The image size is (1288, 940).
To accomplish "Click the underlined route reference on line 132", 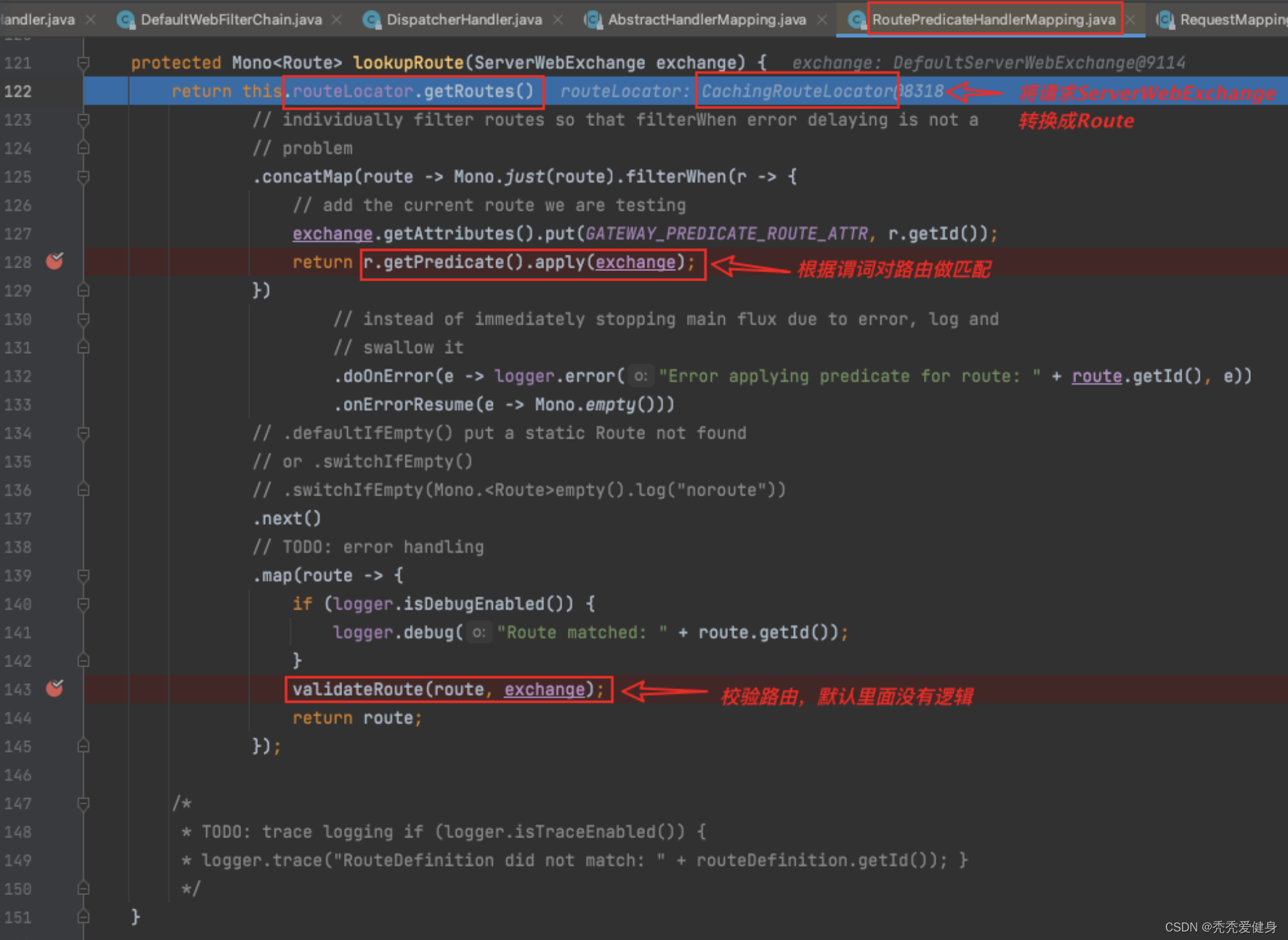I will pyautogui.click(x=1096, y=376).
